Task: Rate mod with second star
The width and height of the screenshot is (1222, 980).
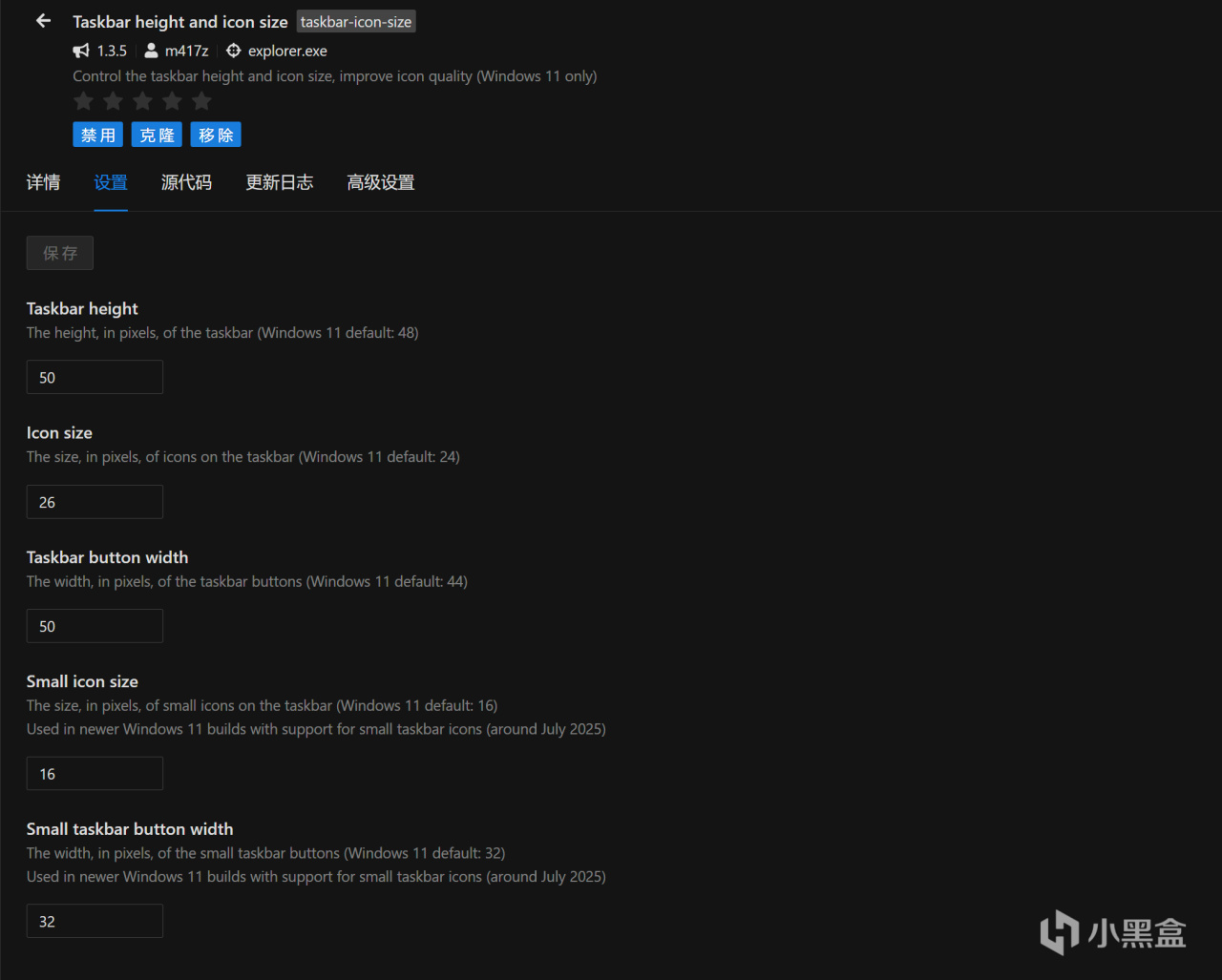Action: (x=114, y=101)
